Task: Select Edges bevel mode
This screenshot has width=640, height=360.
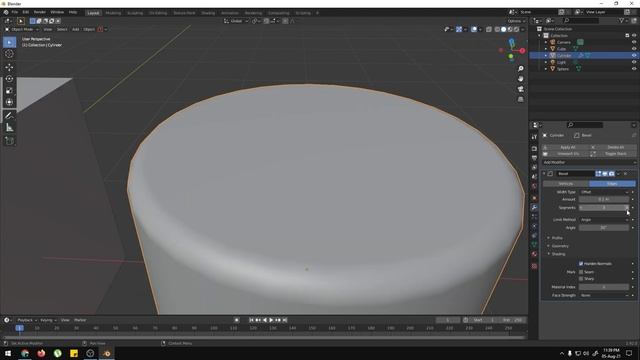Action: pos(612,184)
